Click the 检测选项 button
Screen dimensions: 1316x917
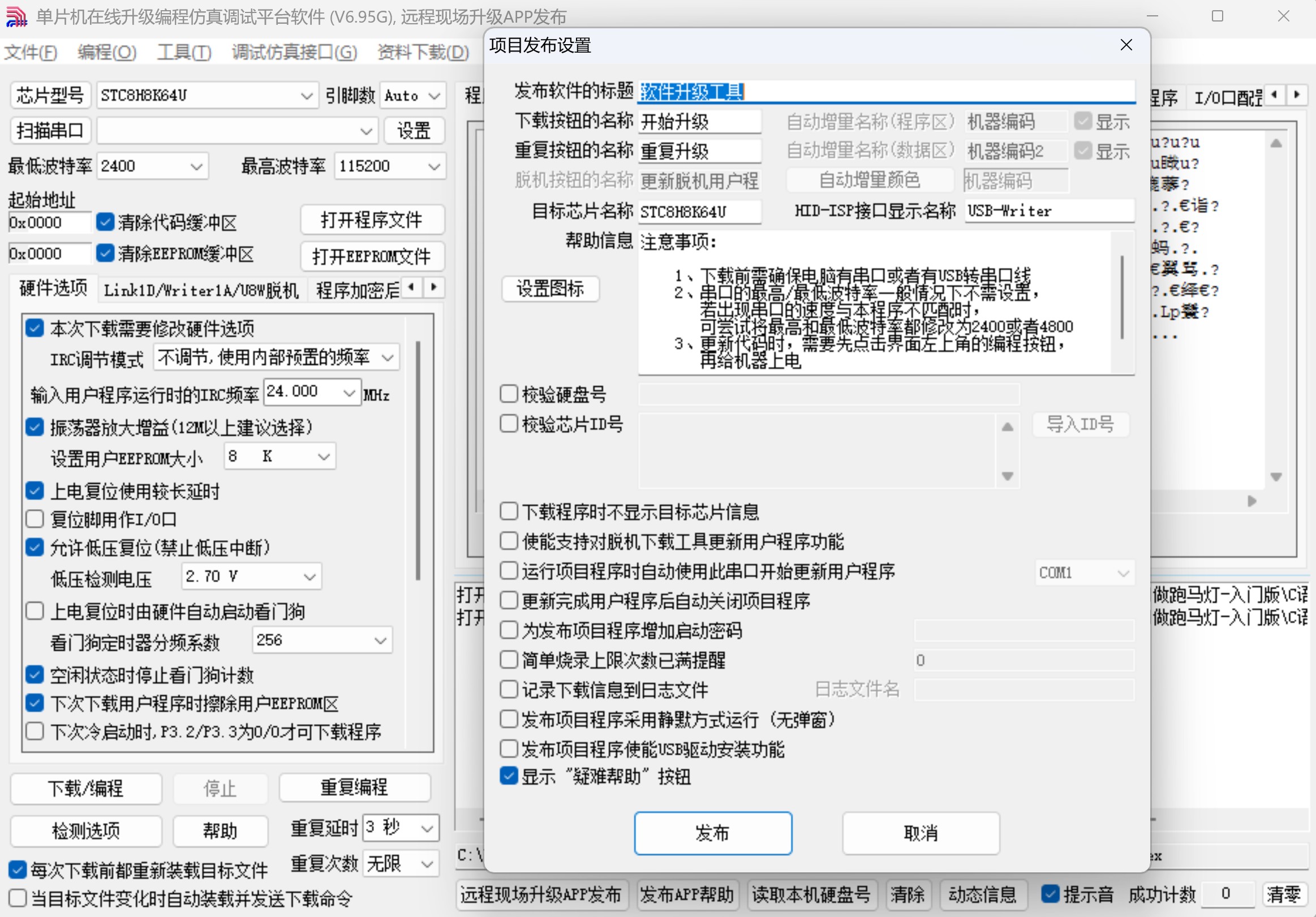(86, 831)
